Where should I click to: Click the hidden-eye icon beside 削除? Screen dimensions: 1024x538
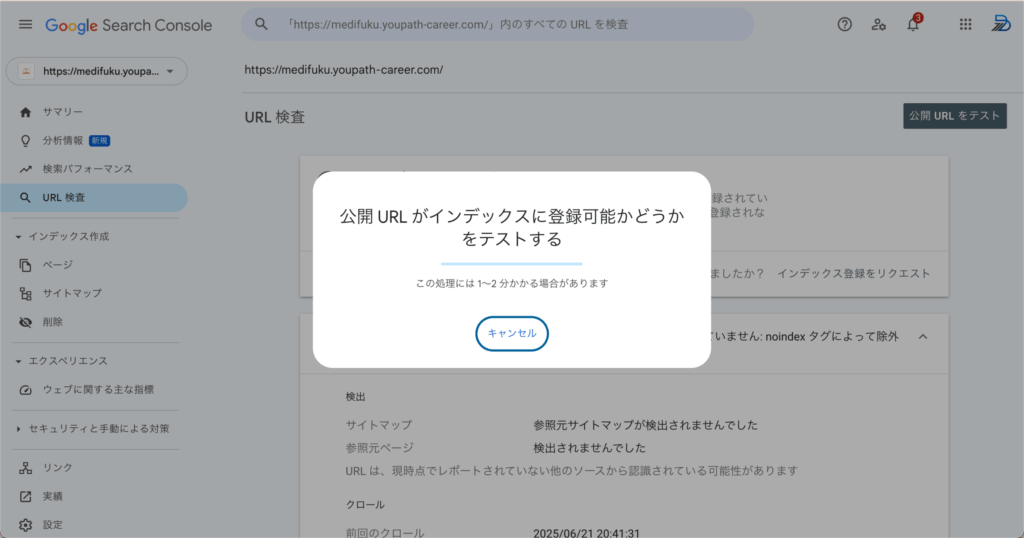pyautogui.click(x=25, y=322)
